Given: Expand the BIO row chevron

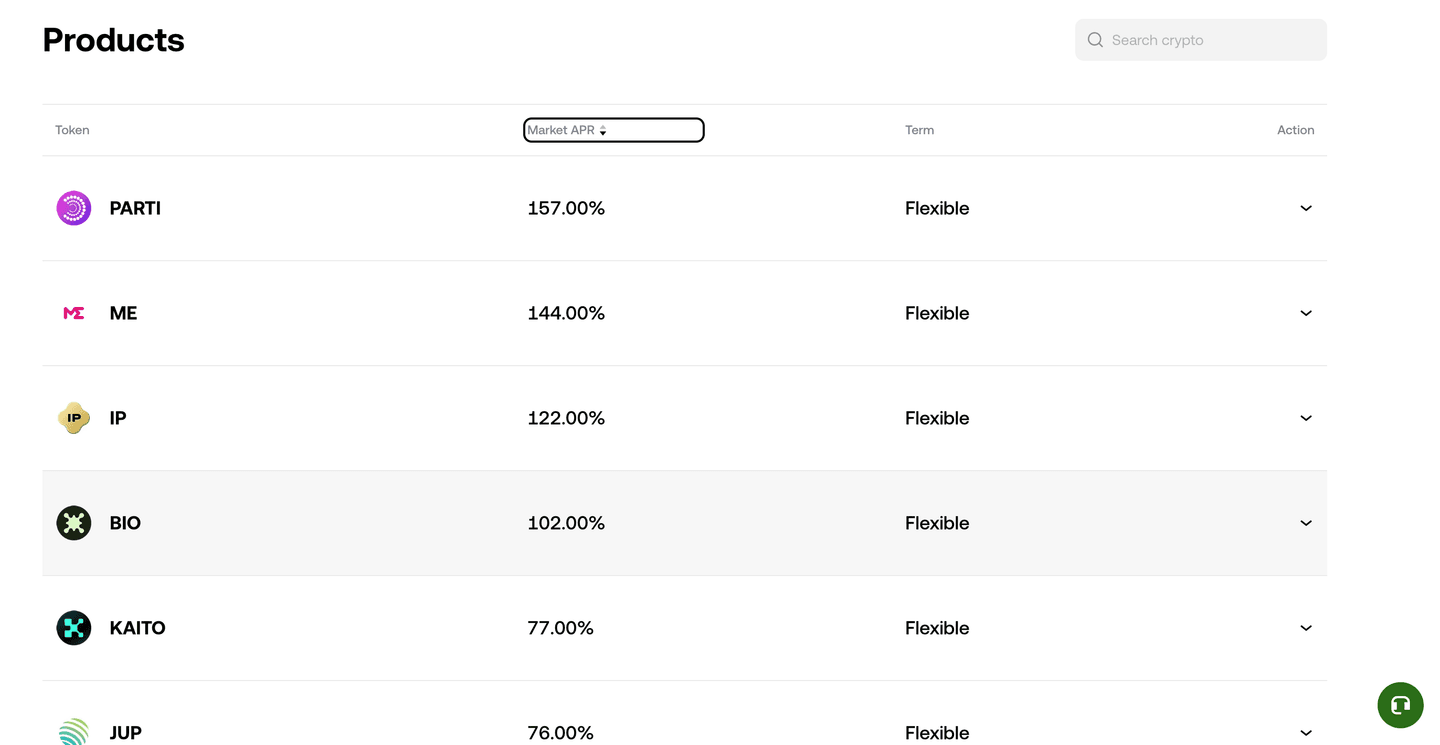Looking at the screenshot, I should pyautogui.click(x=1306, y=523).
